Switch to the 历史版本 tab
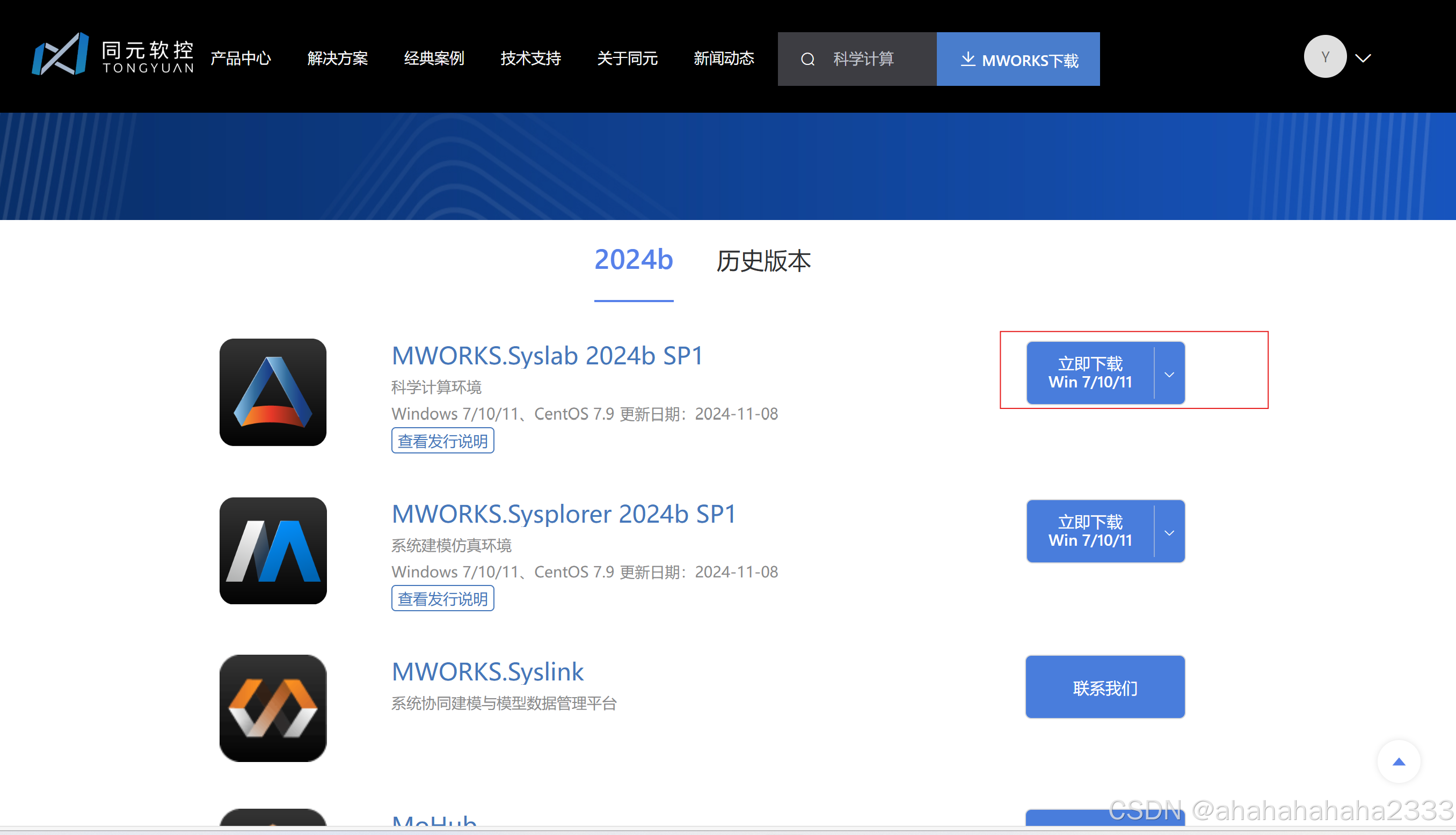Image resolution: width=1456 pixels, height=835 pixels. 763,261
